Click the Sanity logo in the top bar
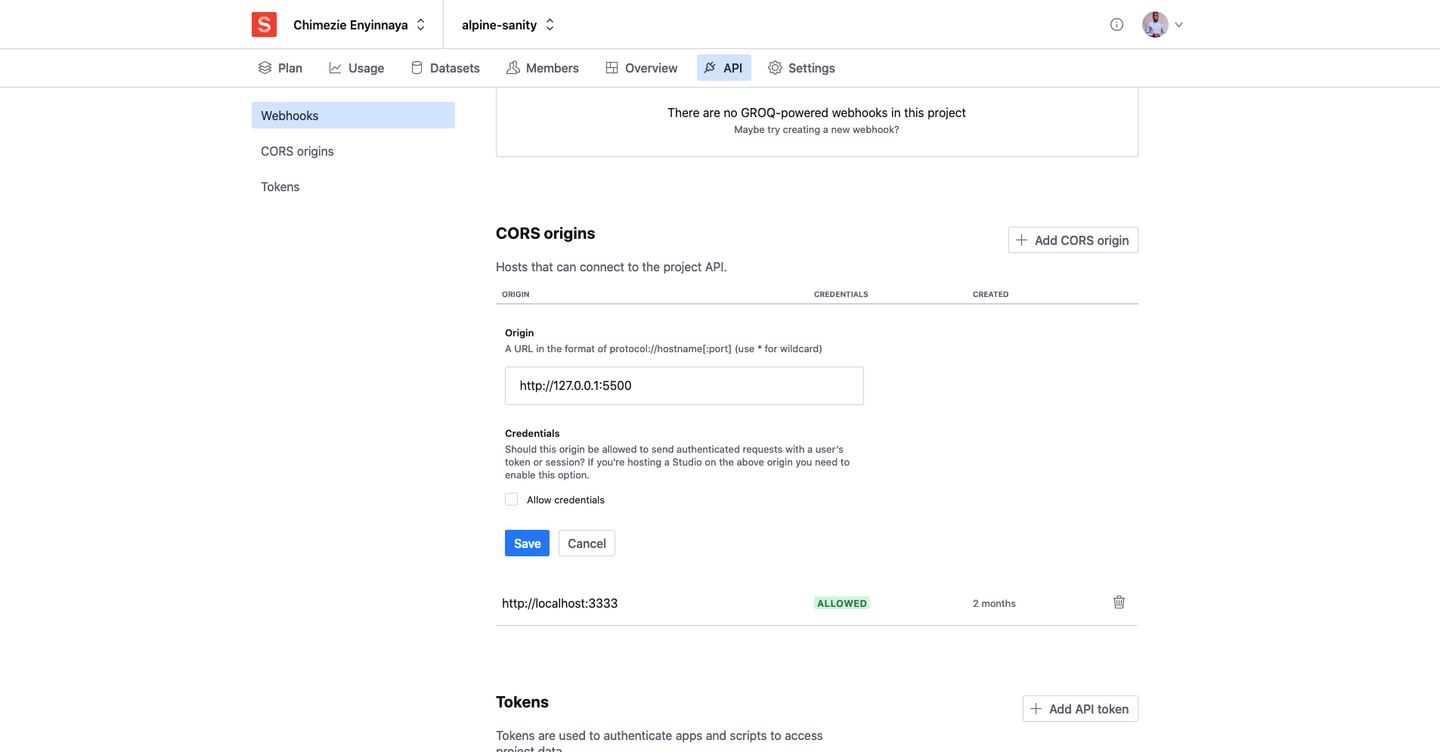 coord(263,24)
